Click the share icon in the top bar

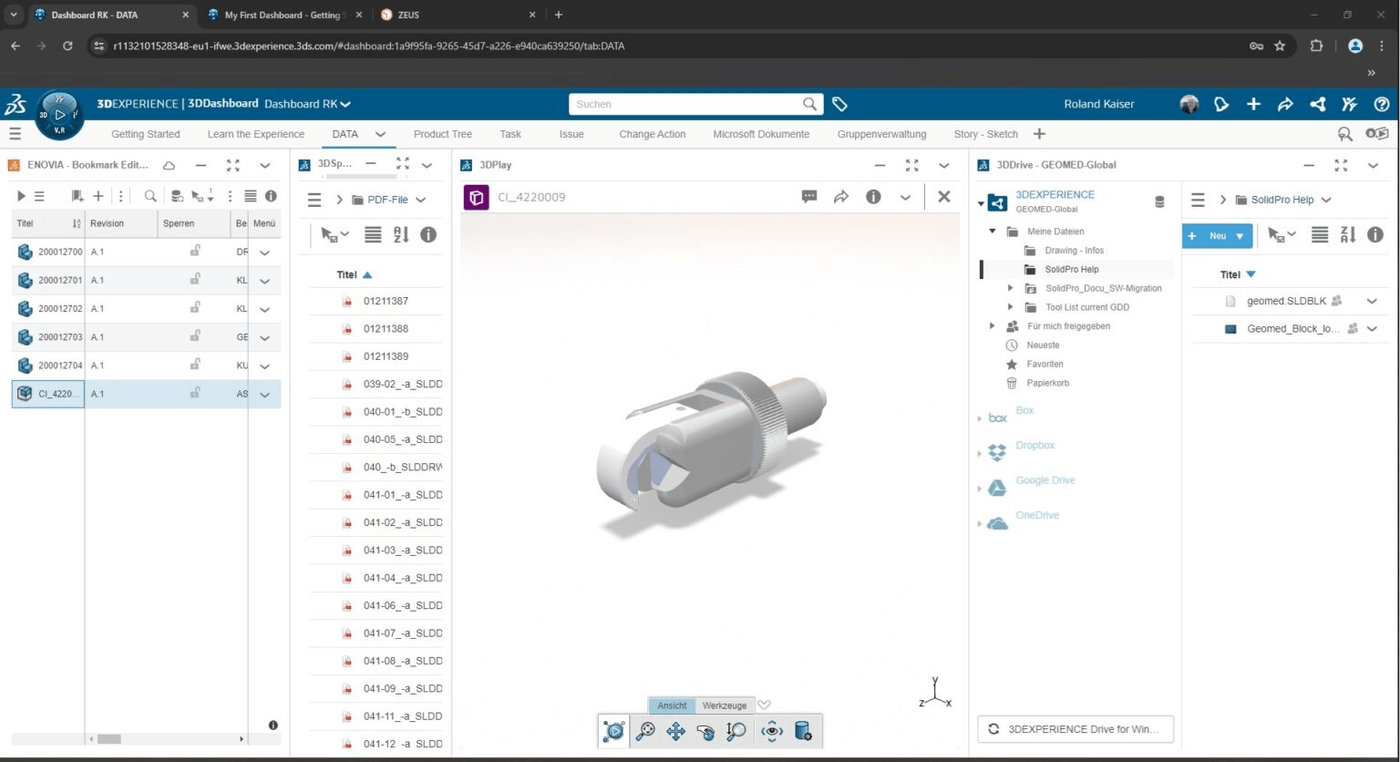point(1317,103)
